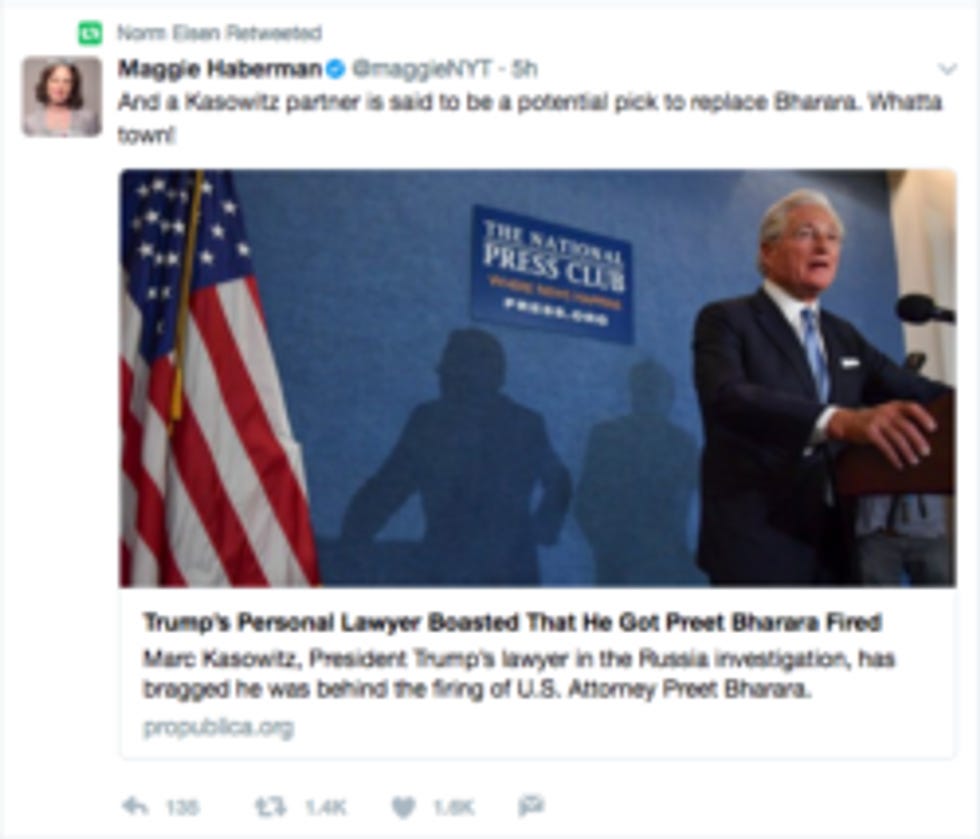This screenshot has height=839, width=980.
Task: View the 1.4K retweets count
Action: coord(326,808)
